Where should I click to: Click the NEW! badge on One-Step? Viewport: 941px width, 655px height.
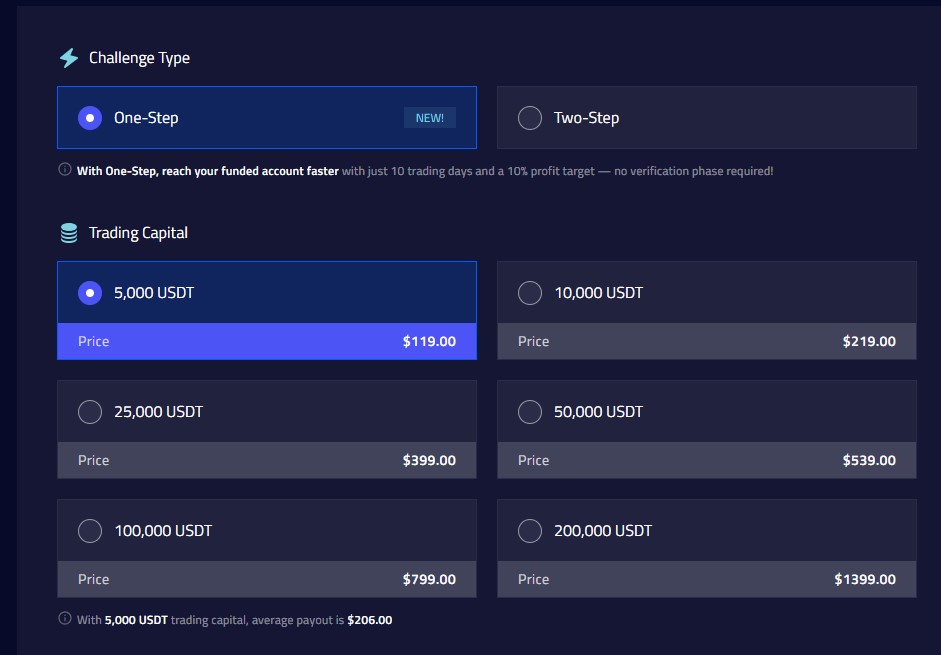tap(430, 118)
